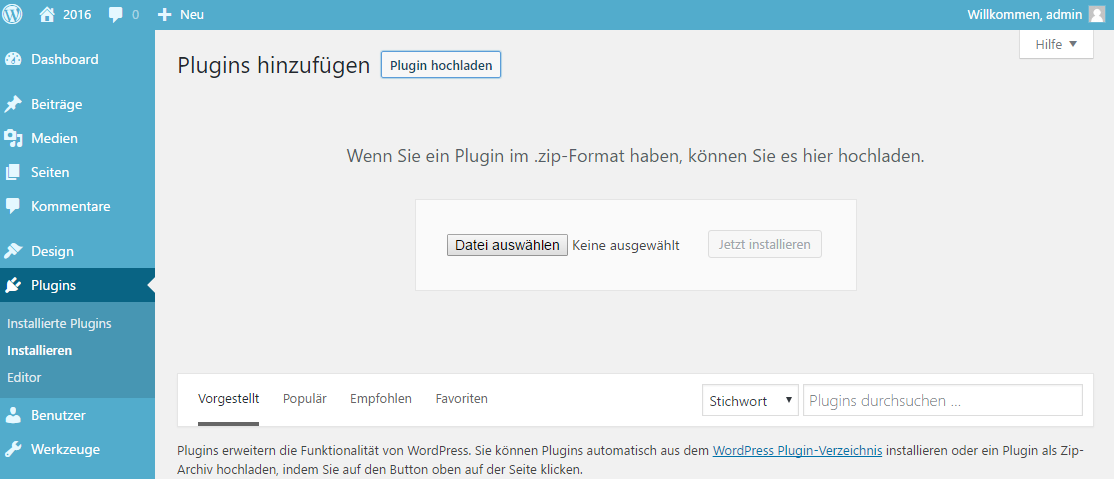Click the plus icon next to Neu

coord(165,15)
